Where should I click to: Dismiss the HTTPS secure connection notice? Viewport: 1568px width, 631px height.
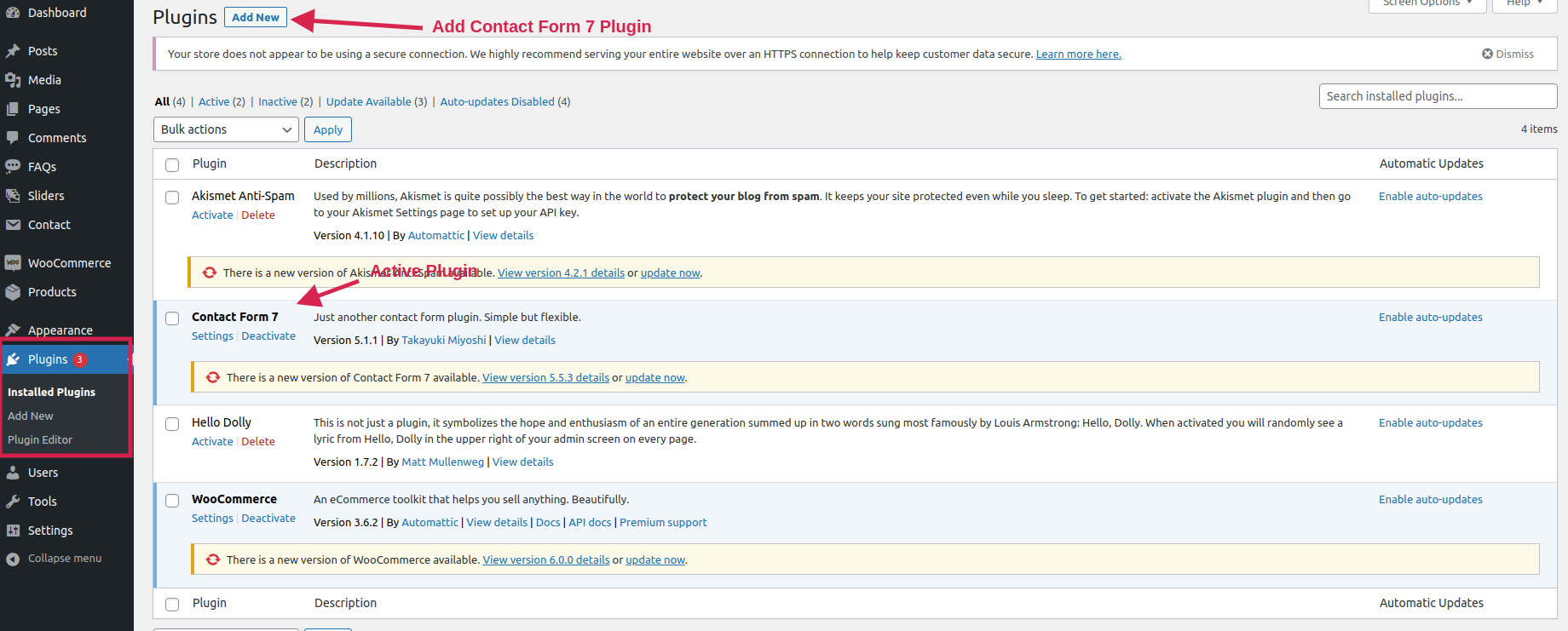click(x=1507, y=54)
